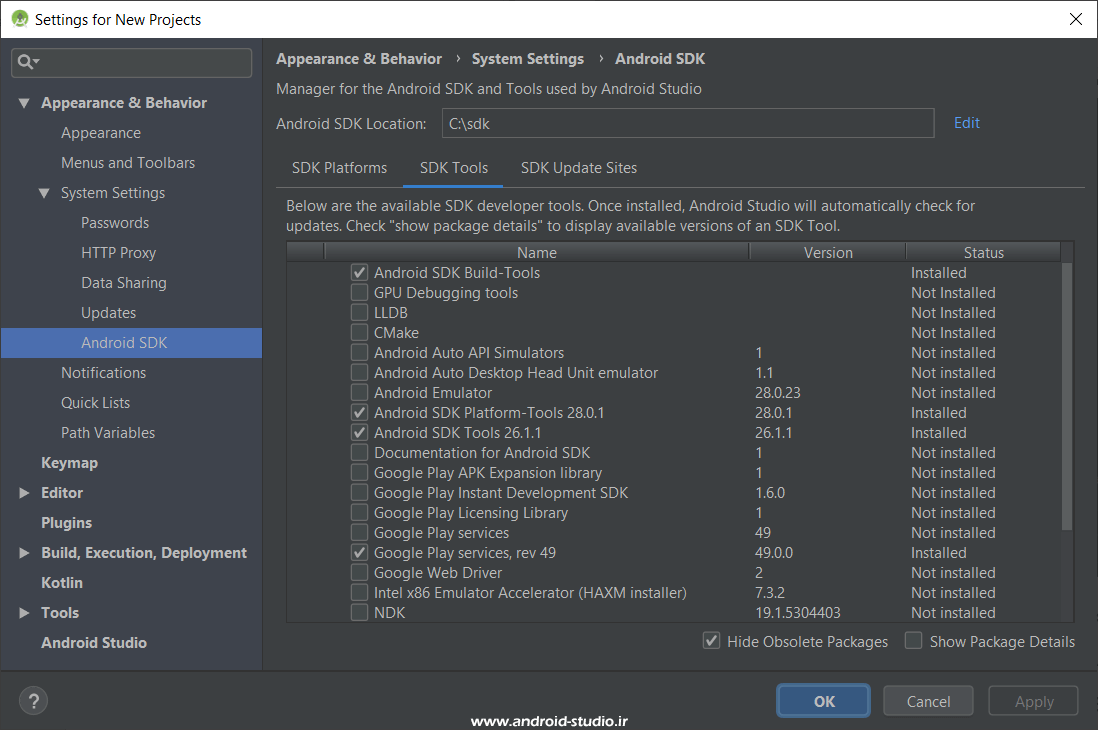Click the Android Studio logo in title bar
1098x730 pixels.
pyautogui.click(x=20, y=19)
